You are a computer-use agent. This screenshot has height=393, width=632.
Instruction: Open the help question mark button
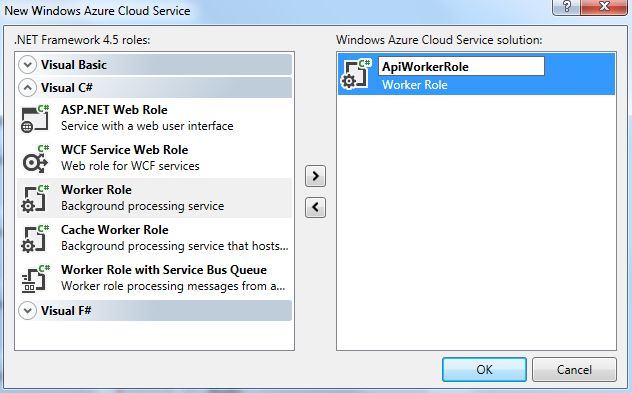click(567, 7)
